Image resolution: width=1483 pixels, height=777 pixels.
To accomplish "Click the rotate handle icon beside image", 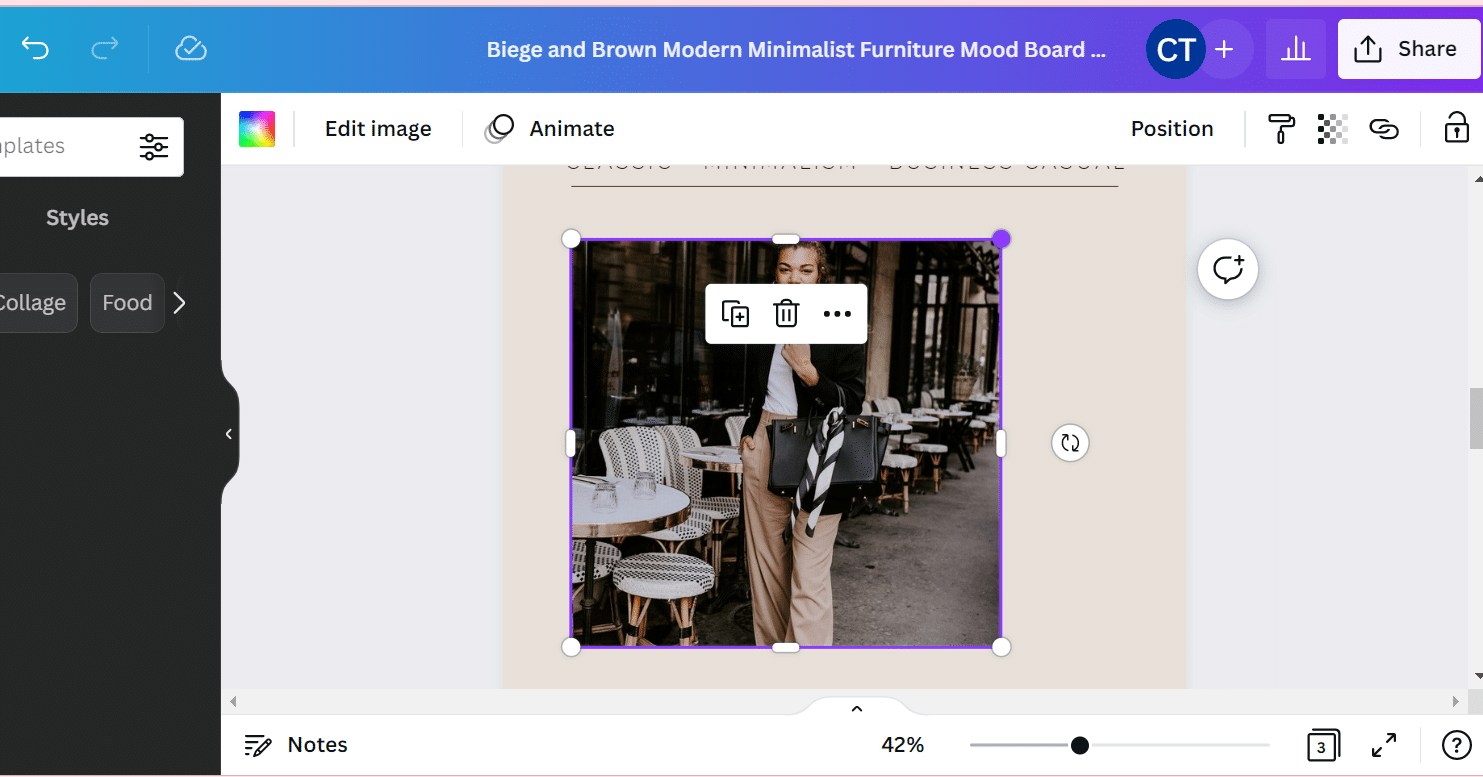I will (x=1070, y=443).
